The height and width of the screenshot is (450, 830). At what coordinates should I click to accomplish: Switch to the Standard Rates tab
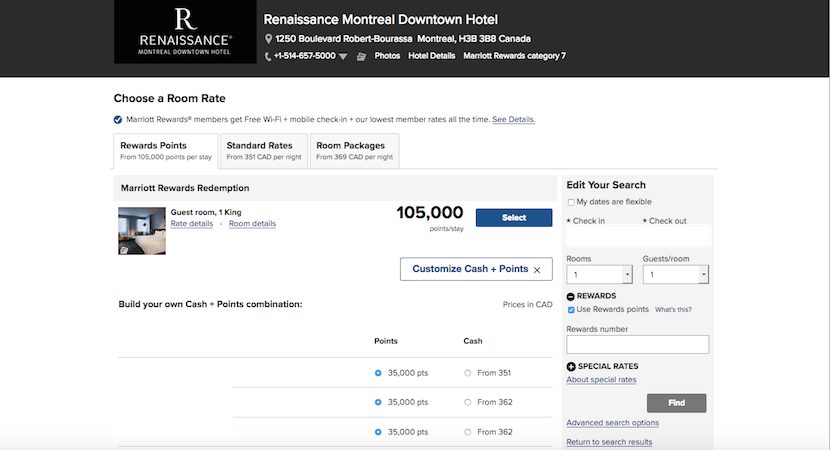263,150
